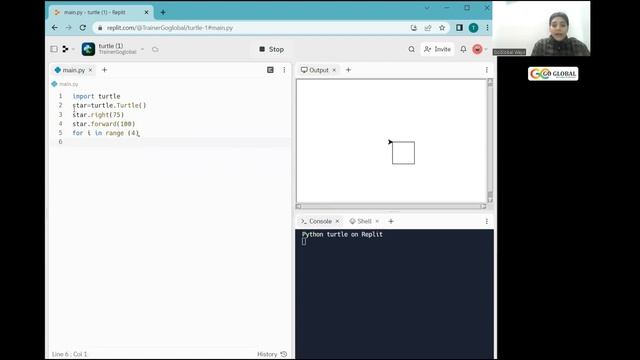
Task: Click the drawn square in turtle output
Action: (403, 153)
